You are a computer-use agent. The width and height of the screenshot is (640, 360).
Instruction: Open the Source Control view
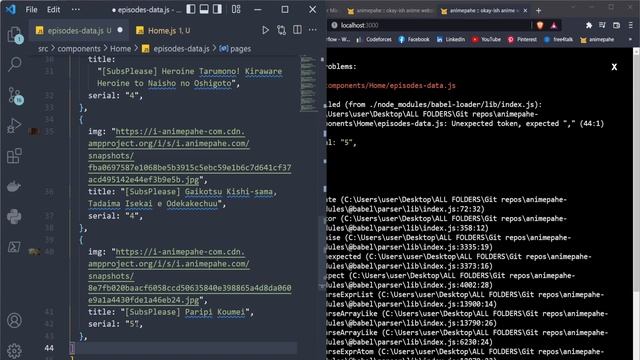pos(16,96)
